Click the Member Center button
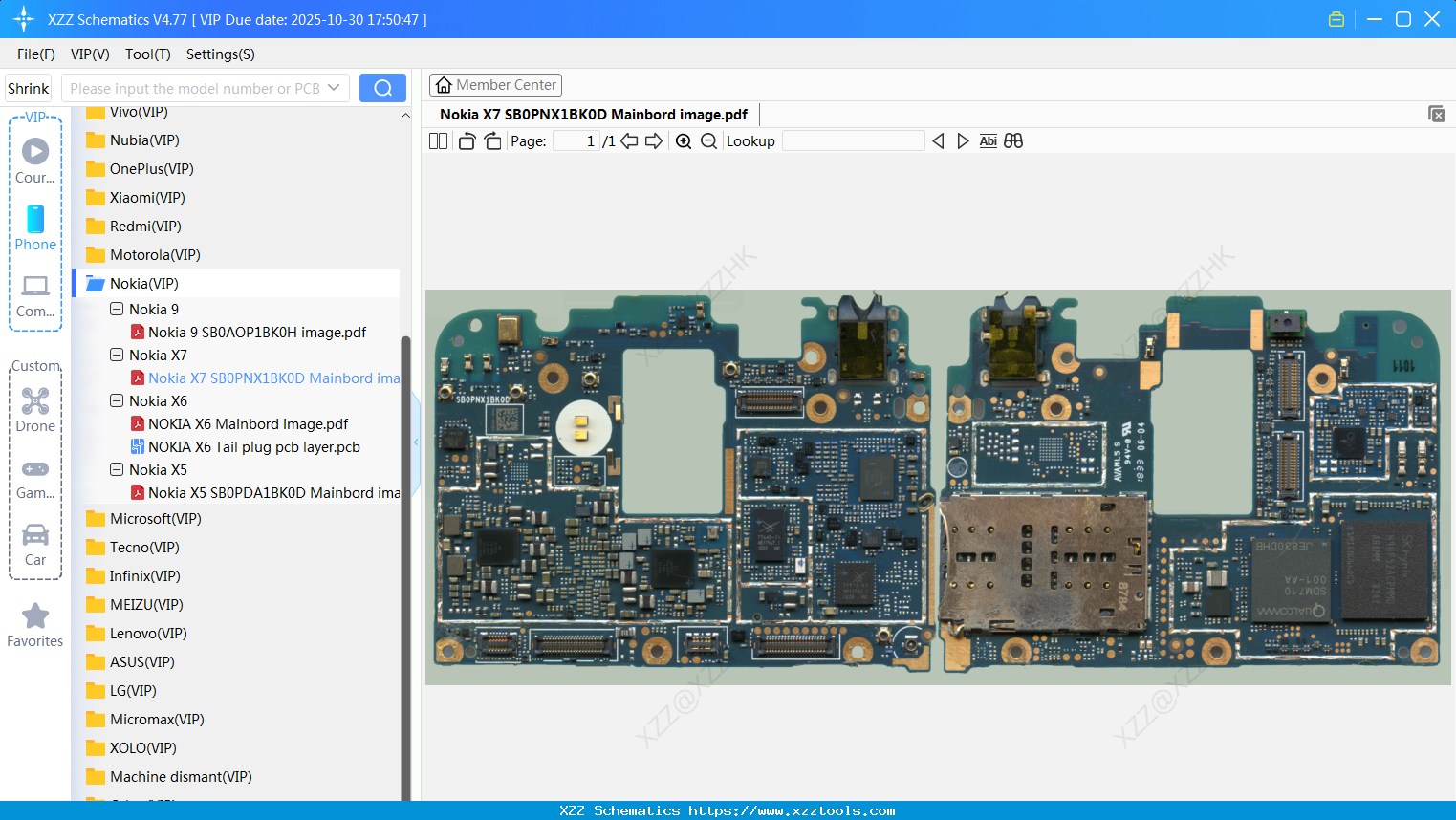Screen dimensions: 1456x820 tap(495, 84)
